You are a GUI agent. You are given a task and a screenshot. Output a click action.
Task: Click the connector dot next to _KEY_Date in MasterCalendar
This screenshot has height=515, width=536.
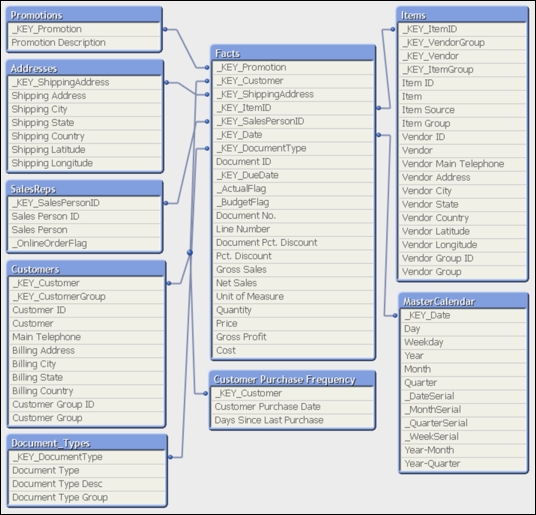coord(395,315)
